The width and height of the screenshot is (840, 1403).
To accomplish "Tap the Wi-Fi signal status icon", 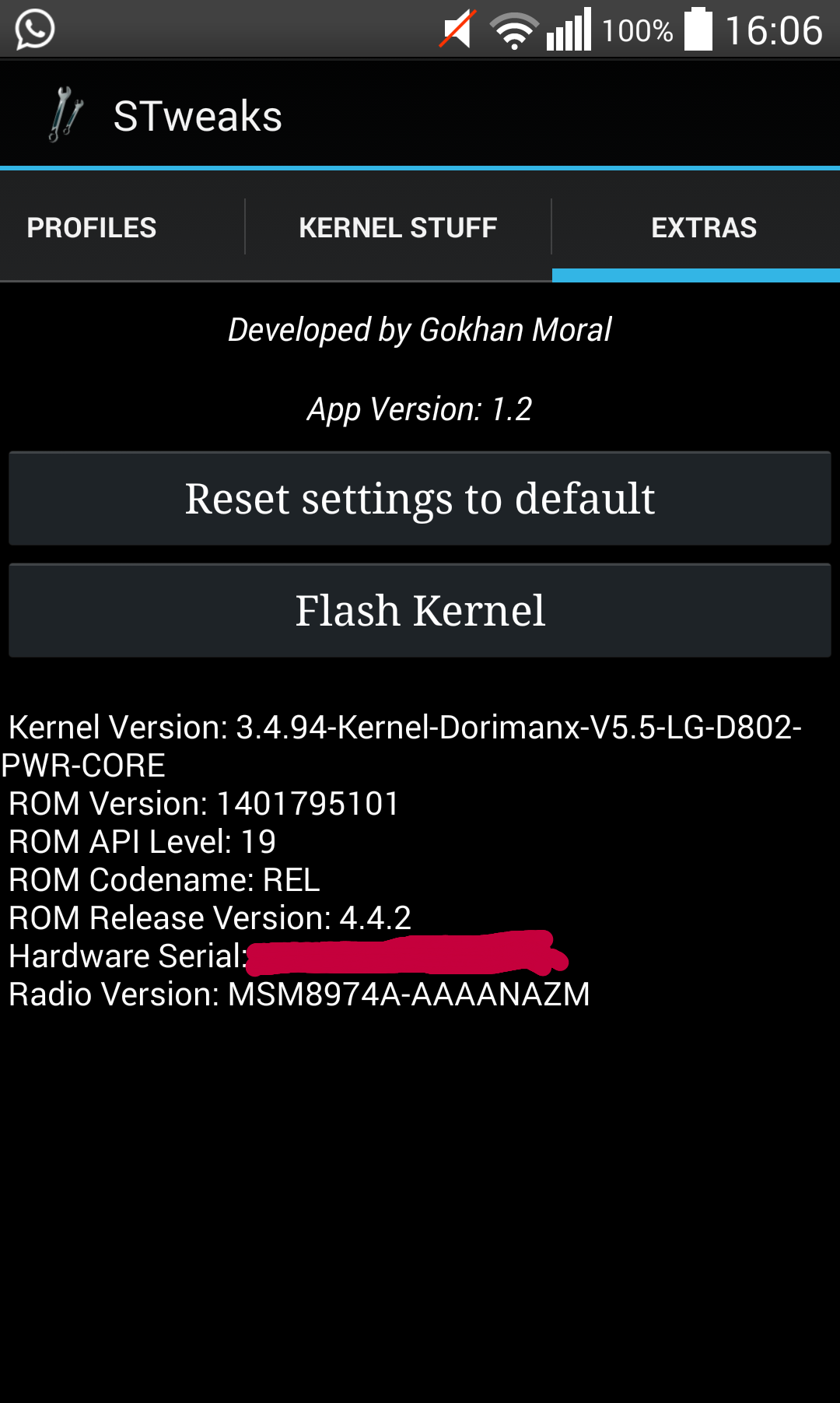I will click(514, 31).
